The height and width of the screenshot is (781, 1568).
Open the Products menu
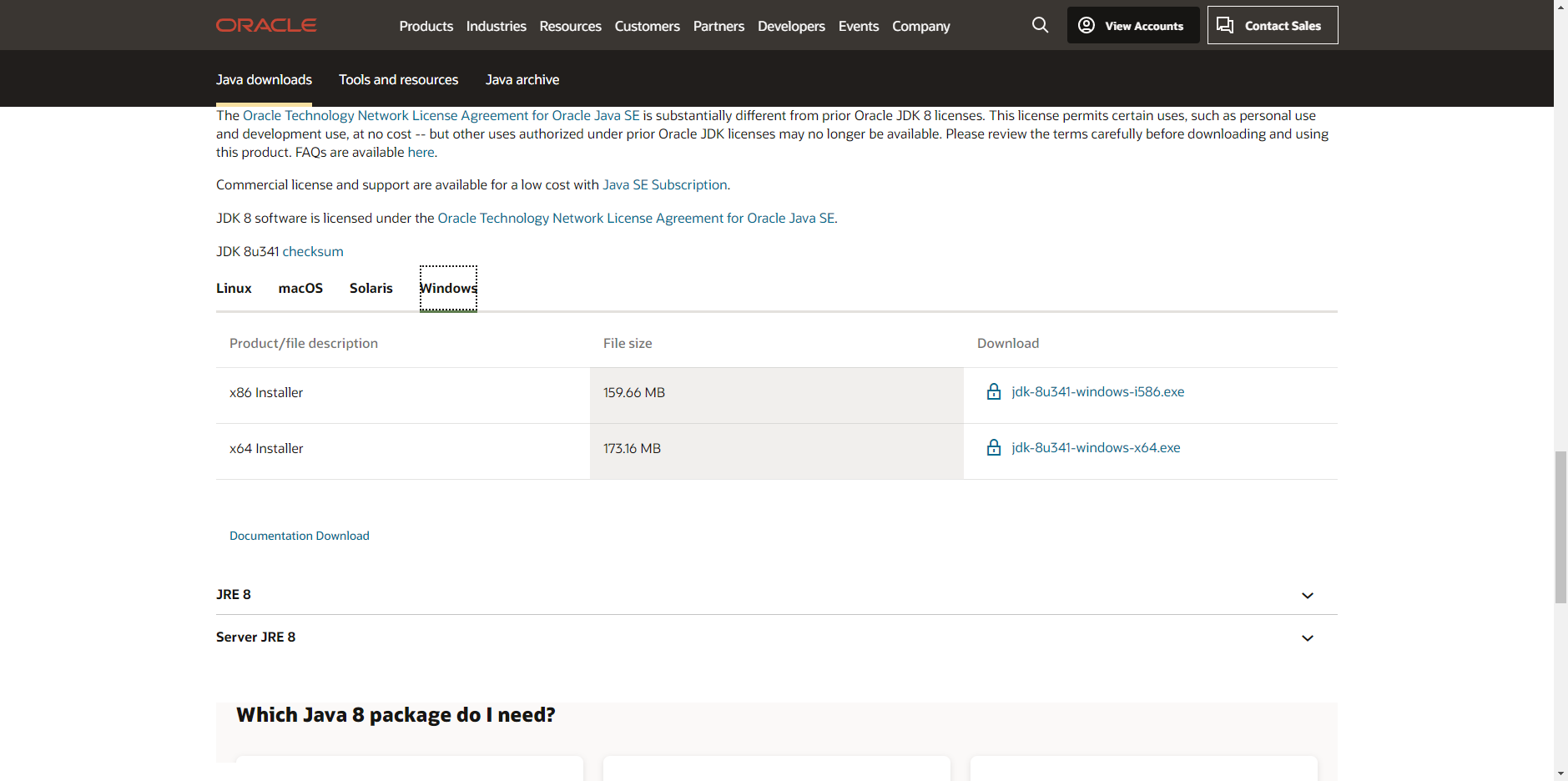(426, 26)
